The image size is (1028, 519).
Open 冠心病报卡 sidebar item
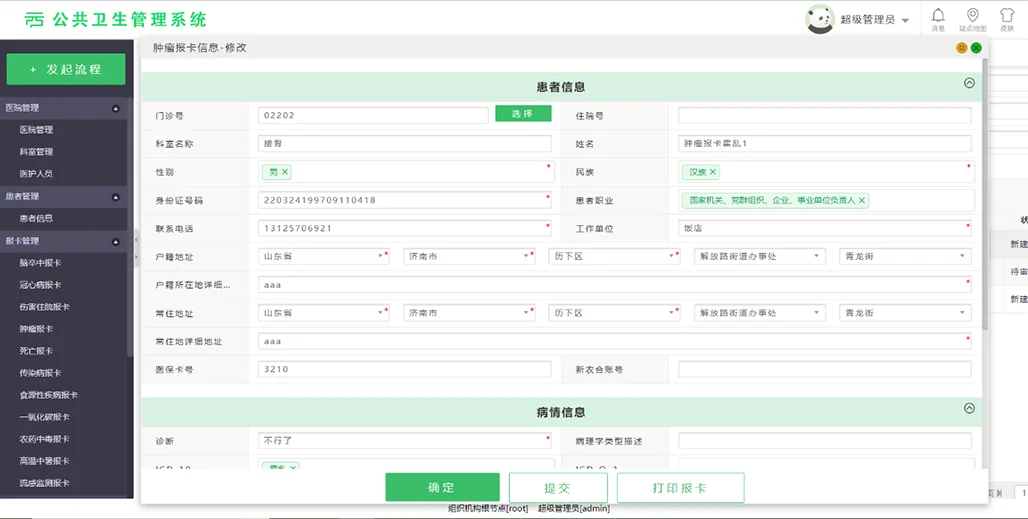tap(40, 285)
